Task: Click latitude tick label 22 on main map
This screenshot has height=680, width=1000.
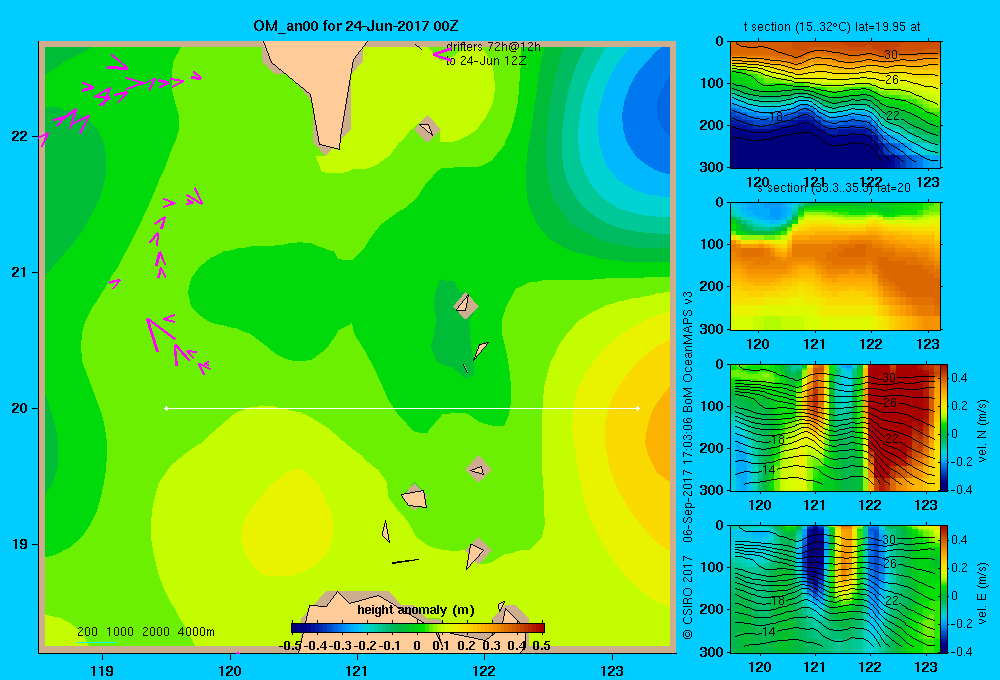Action: pos(20,136)
